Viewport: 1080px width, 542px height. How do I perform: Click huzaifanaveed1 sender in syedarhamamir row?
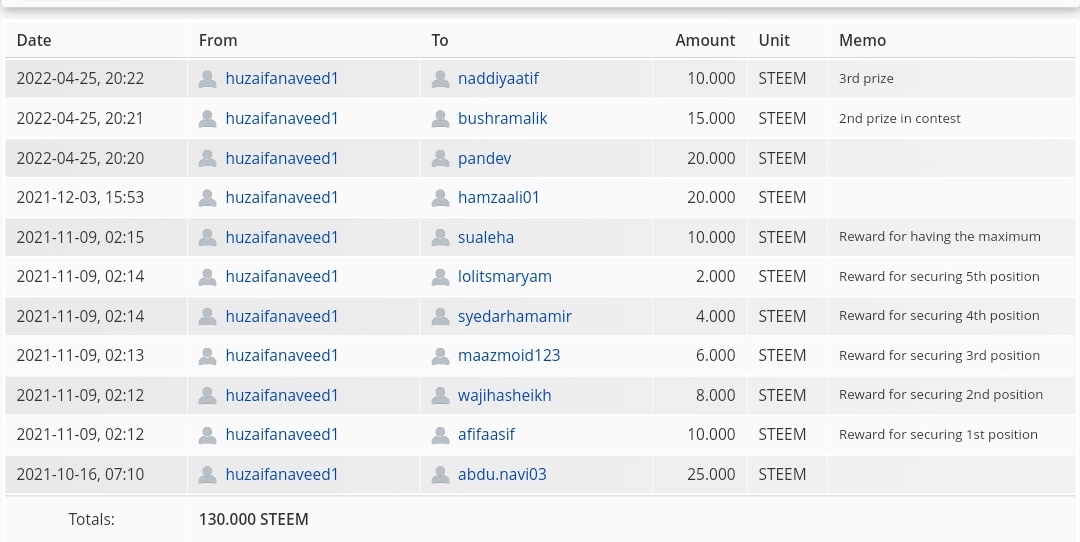tap(282, 317)
